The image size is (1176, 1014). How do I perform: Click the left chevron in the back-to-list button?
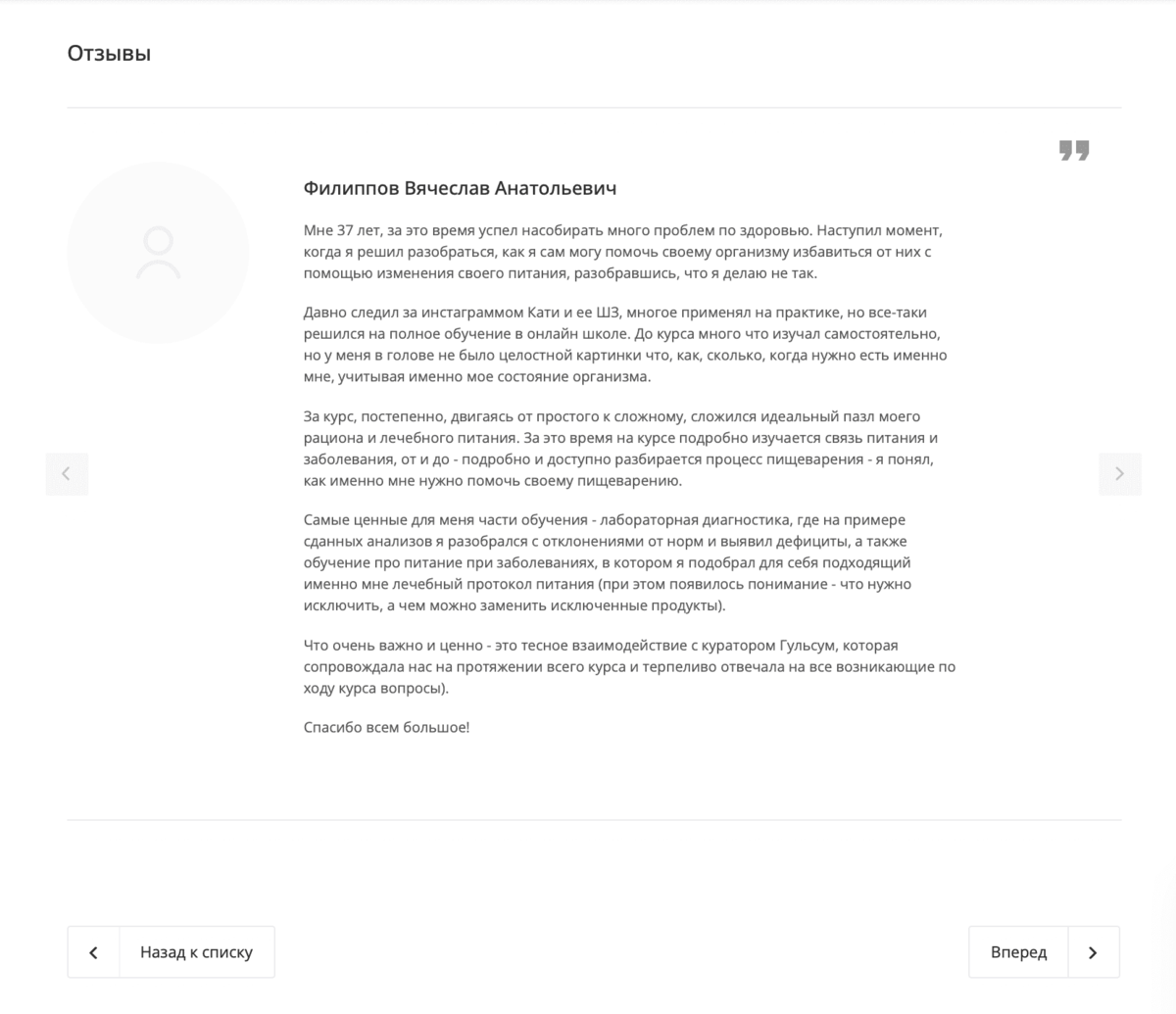tap(94, 952)
